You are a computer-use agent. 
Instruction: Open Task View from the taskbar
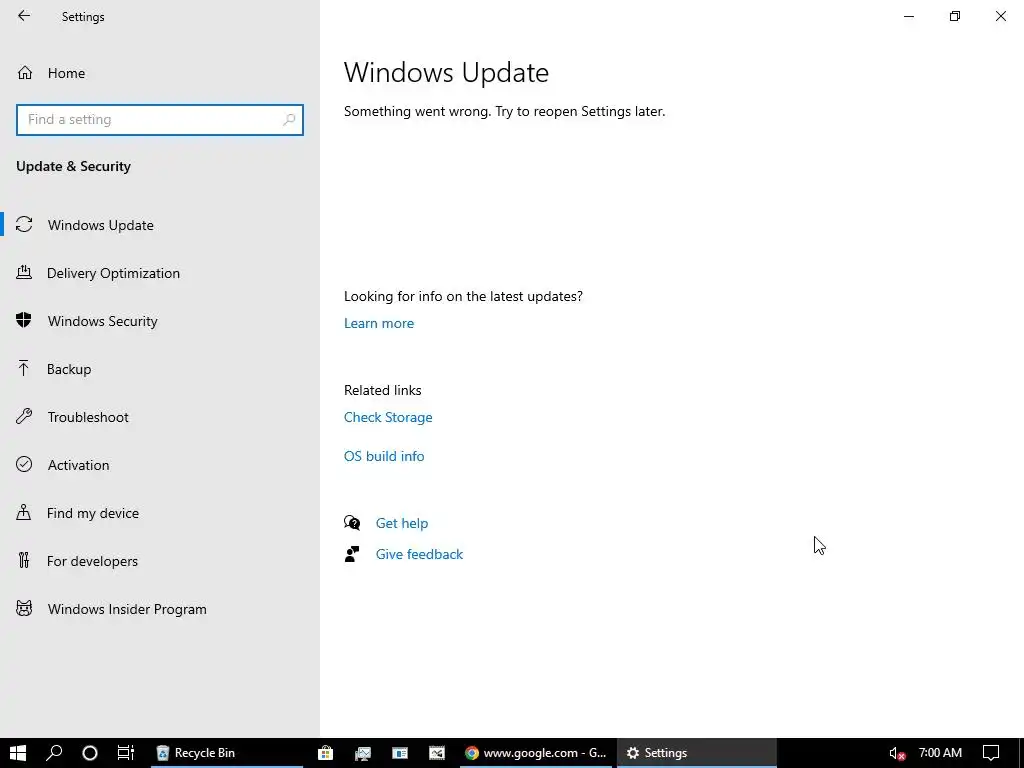click(125, 753)
